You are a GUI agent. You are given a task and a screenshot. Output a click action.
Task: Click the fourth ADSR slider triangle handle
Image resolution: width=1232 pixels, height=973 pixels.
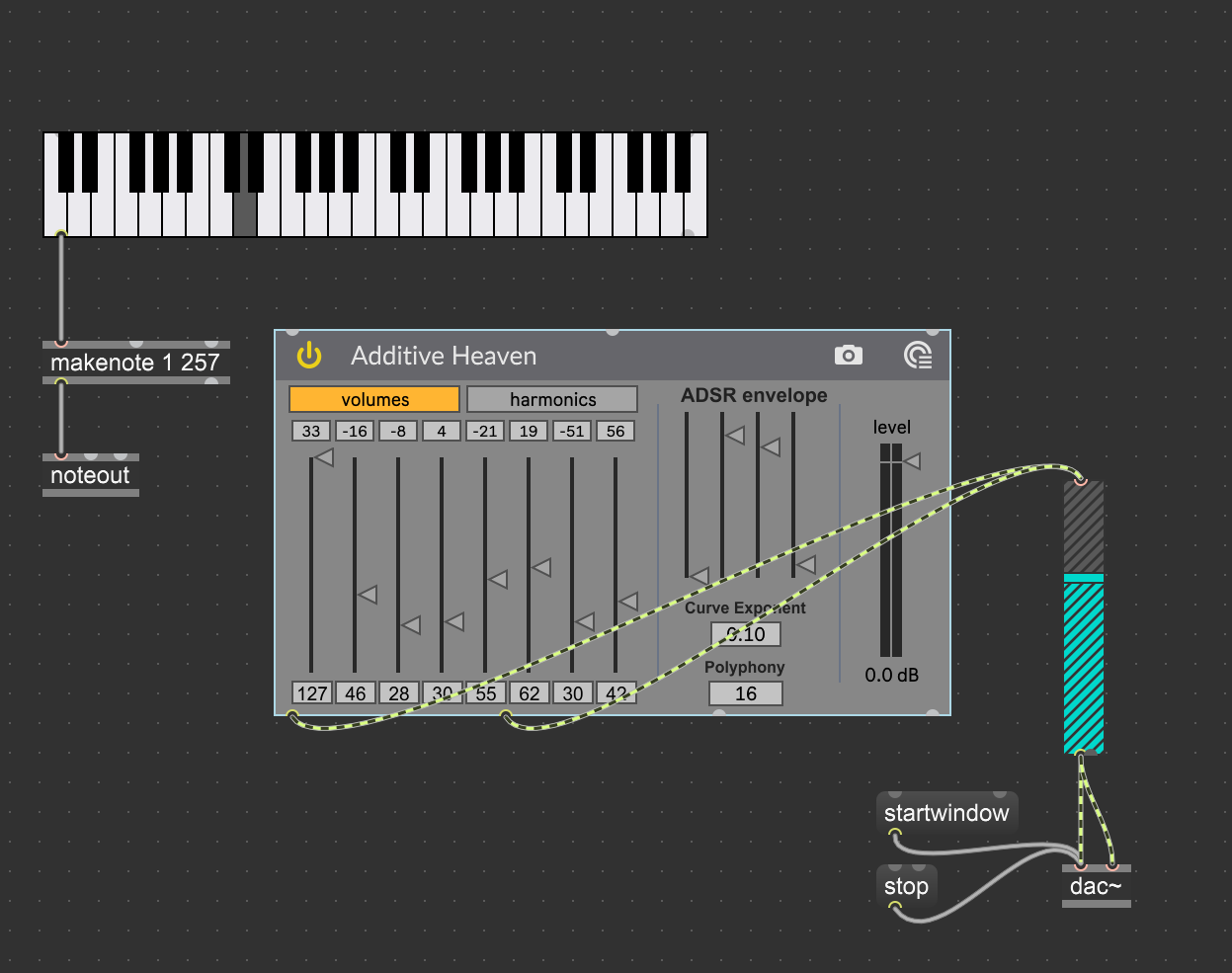806,565
